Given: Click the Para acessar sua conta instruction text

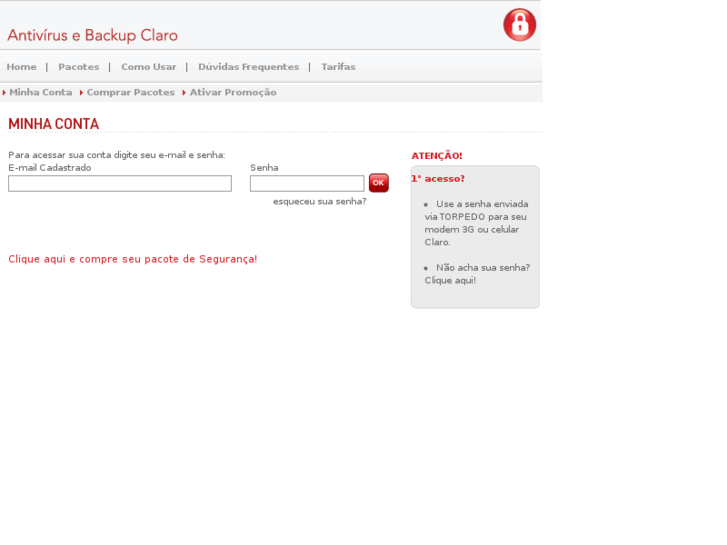Looking at the screenshot, I should point(116,155).
